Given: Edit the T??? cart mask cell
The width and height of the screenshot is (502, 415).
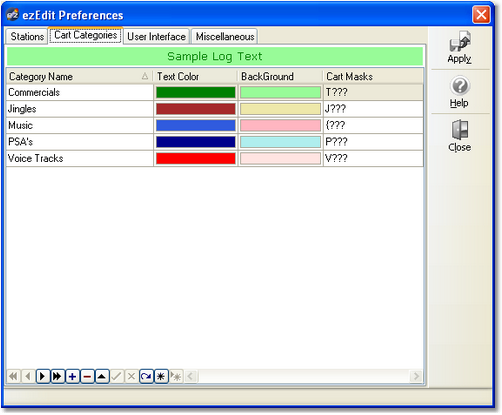Looking at the screenshot, I should pyautogui.click(x=373, y=92).
